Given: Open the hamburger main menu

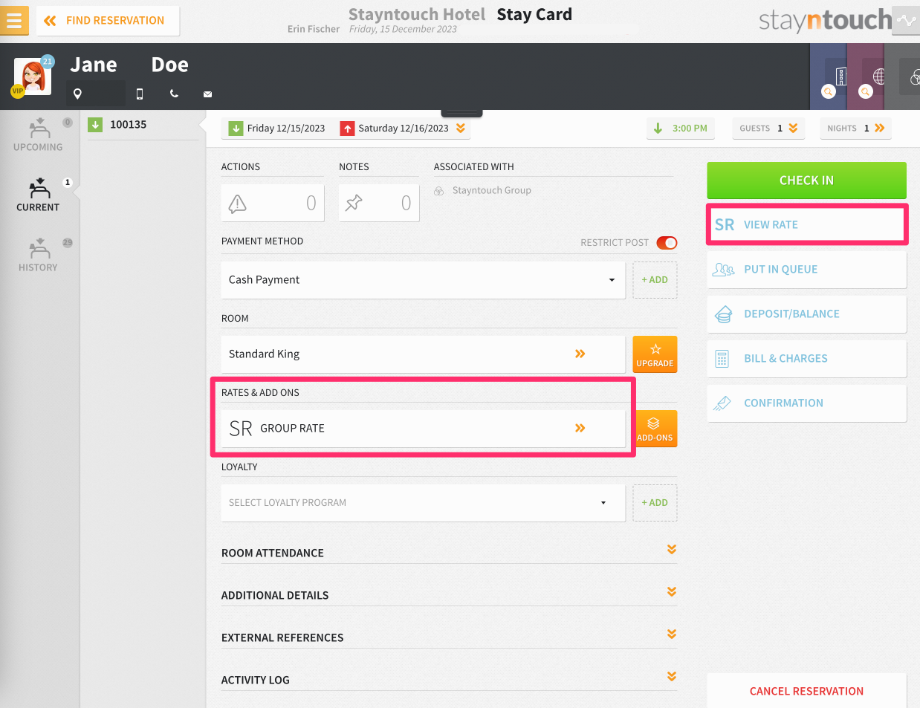Looking at the screenshot, I should coord(14,21).
